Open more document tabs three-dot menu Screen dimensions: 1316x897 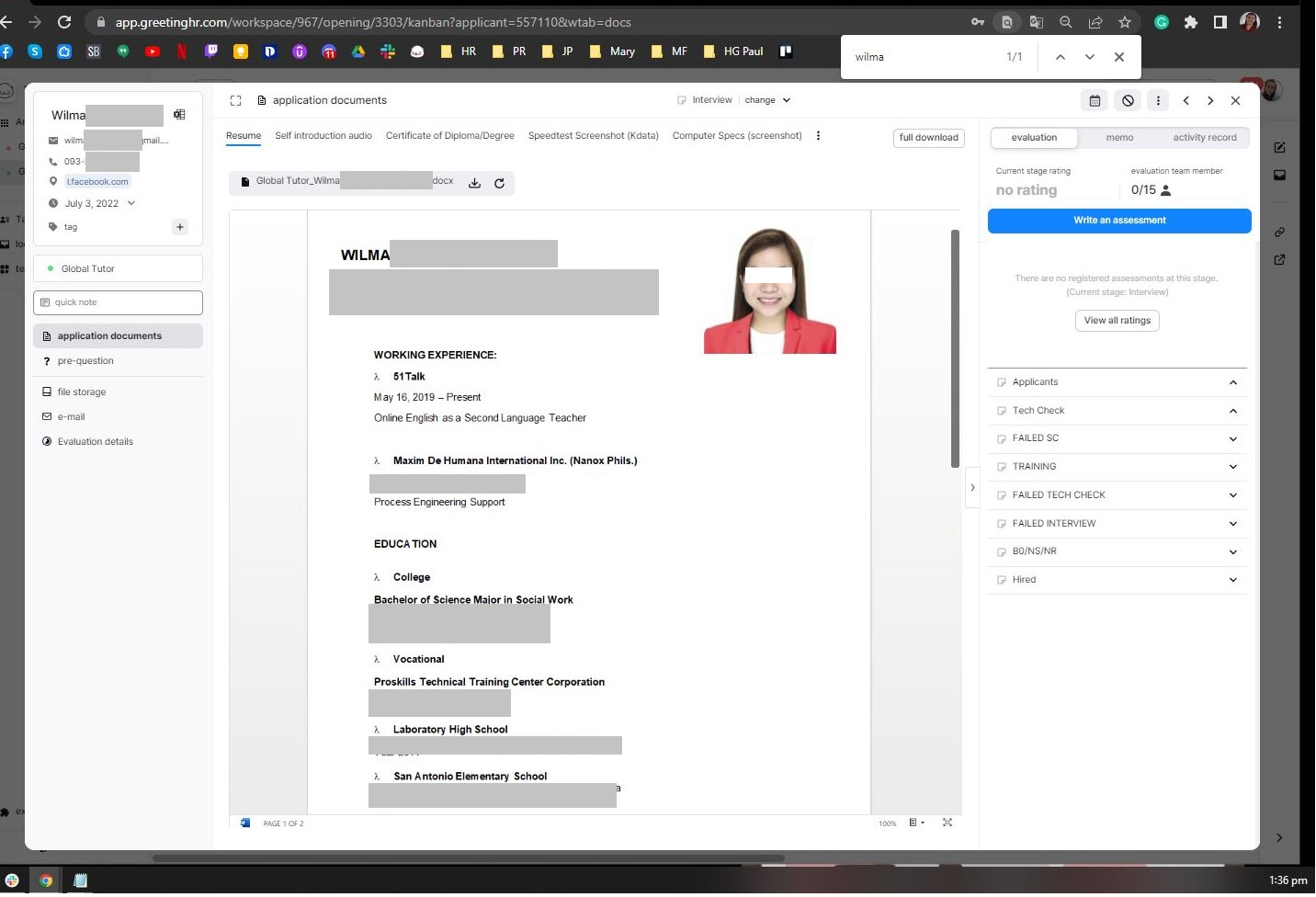[818, 136]
